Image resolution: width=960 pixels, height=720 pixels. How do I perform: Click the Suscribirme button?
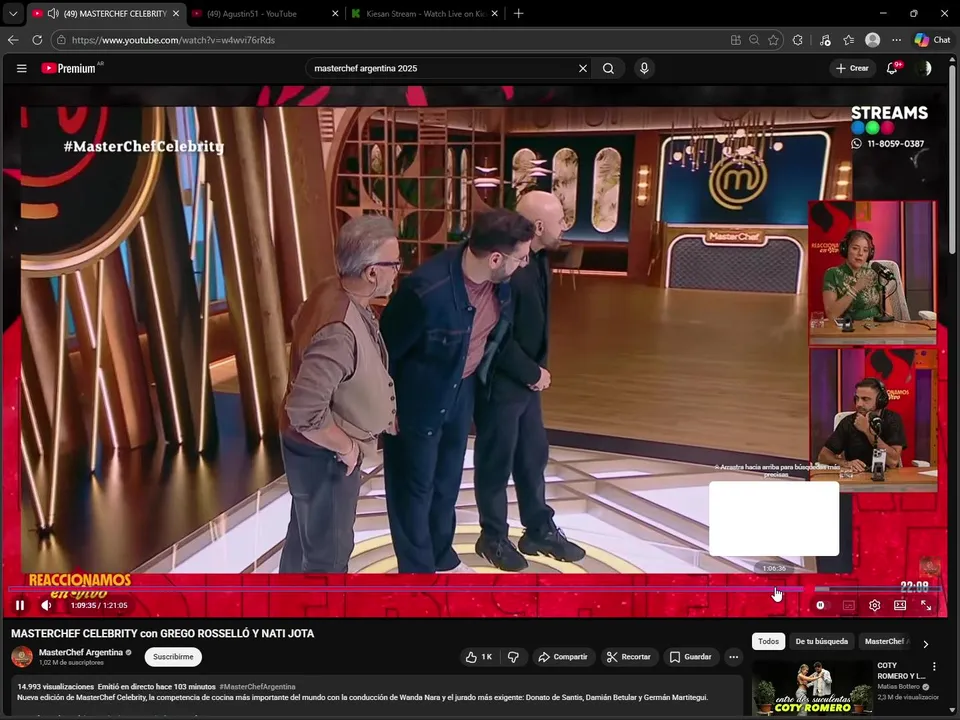[173, 657]
